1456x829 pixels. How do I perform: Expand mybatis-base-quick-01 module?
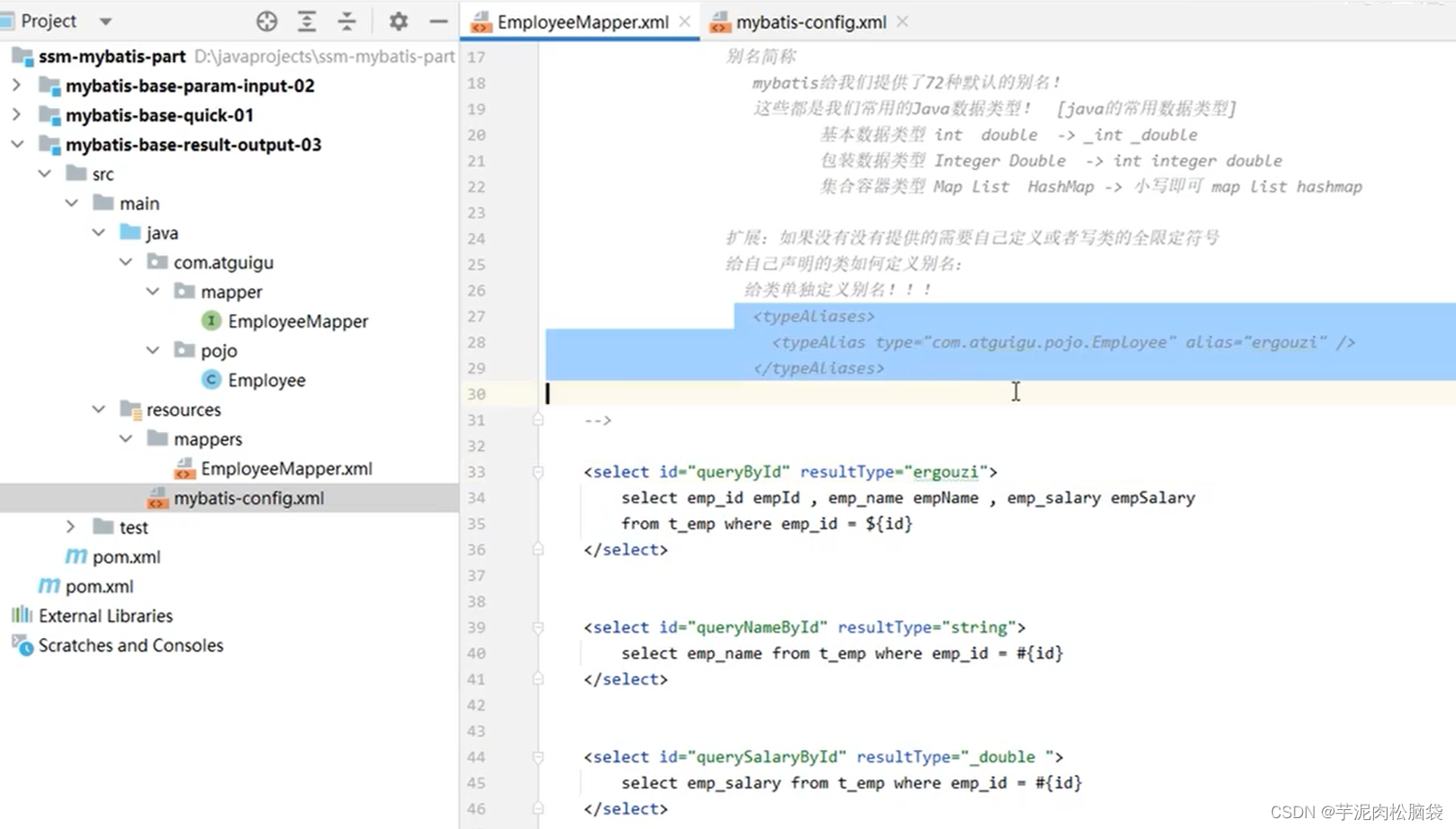pos(16,115)
